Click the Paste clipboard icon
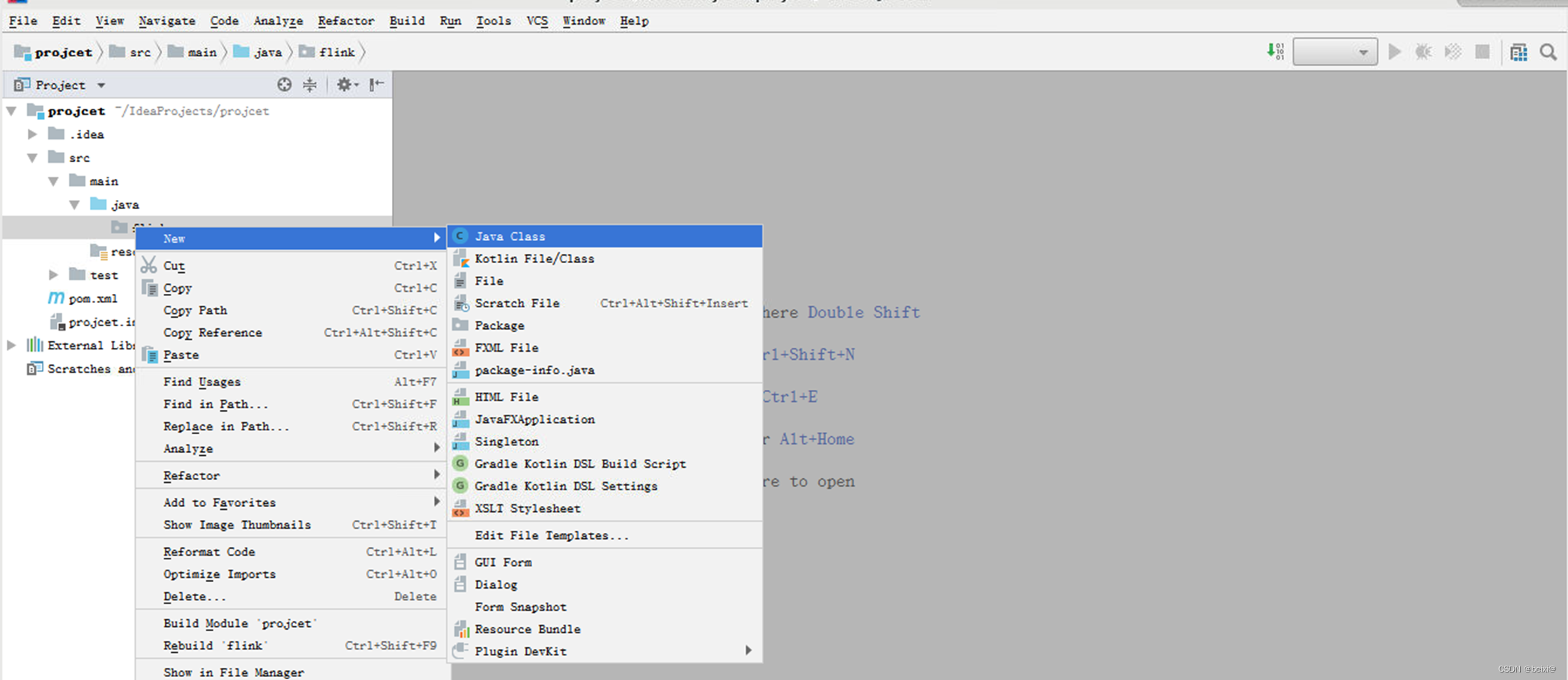This screenshot has width=1568, height=680. [150, 355]
